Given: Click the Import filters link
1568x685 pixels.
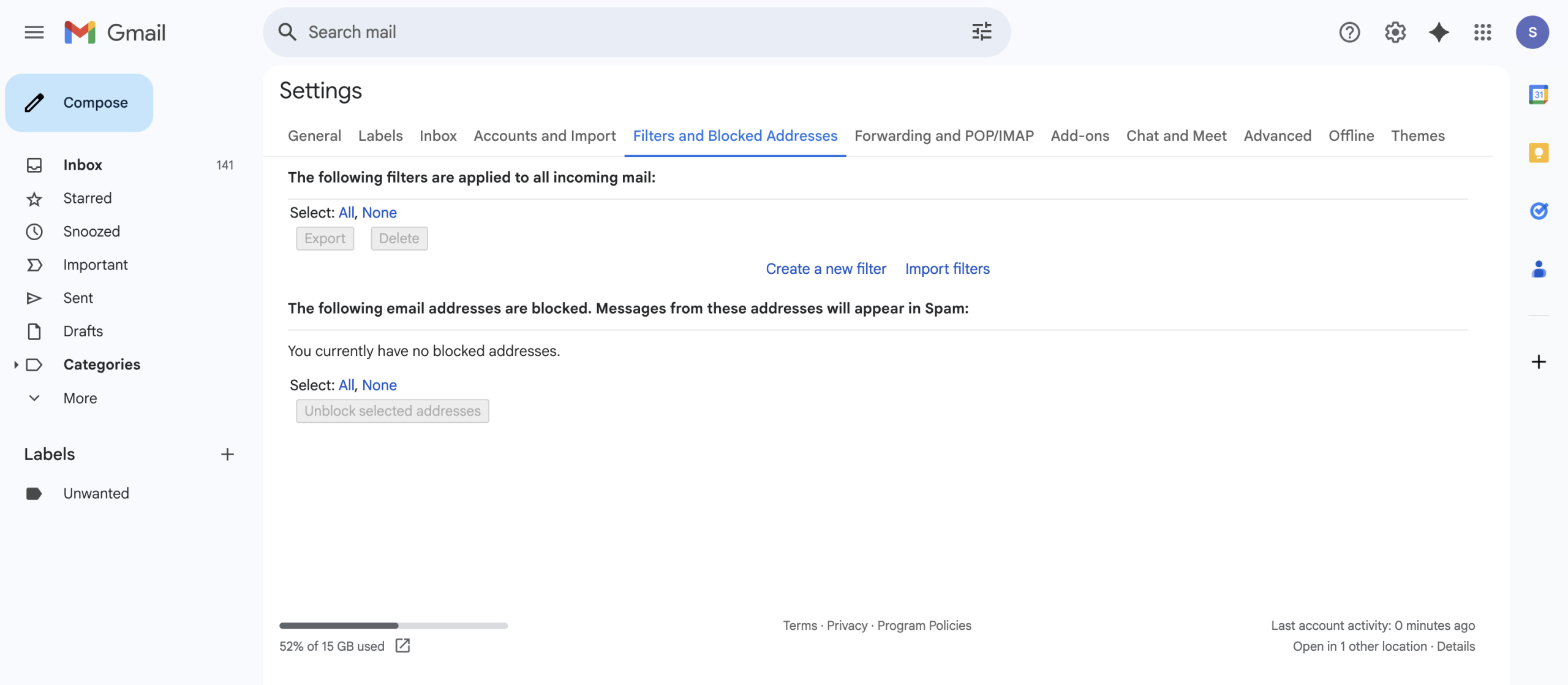Looking at the screenshot, I should (x=947, y=268).
